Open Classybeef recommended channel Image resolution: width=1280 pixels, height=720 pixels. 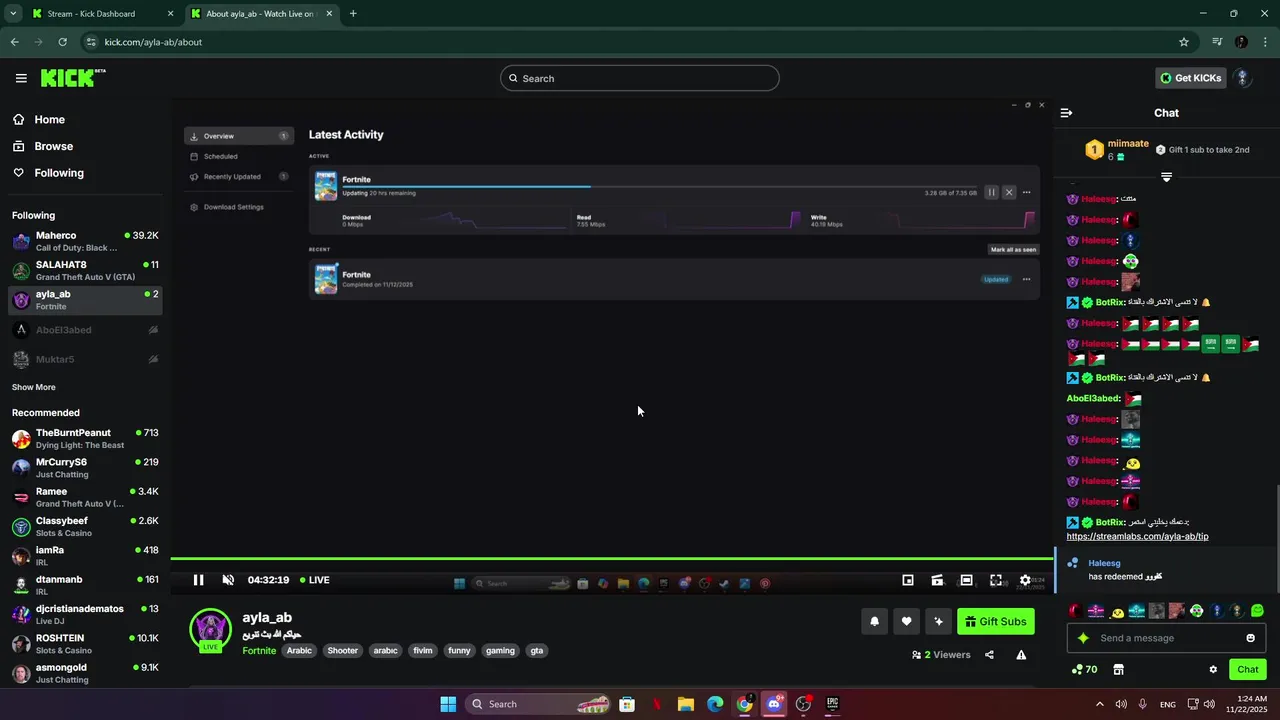pos(85,527)
